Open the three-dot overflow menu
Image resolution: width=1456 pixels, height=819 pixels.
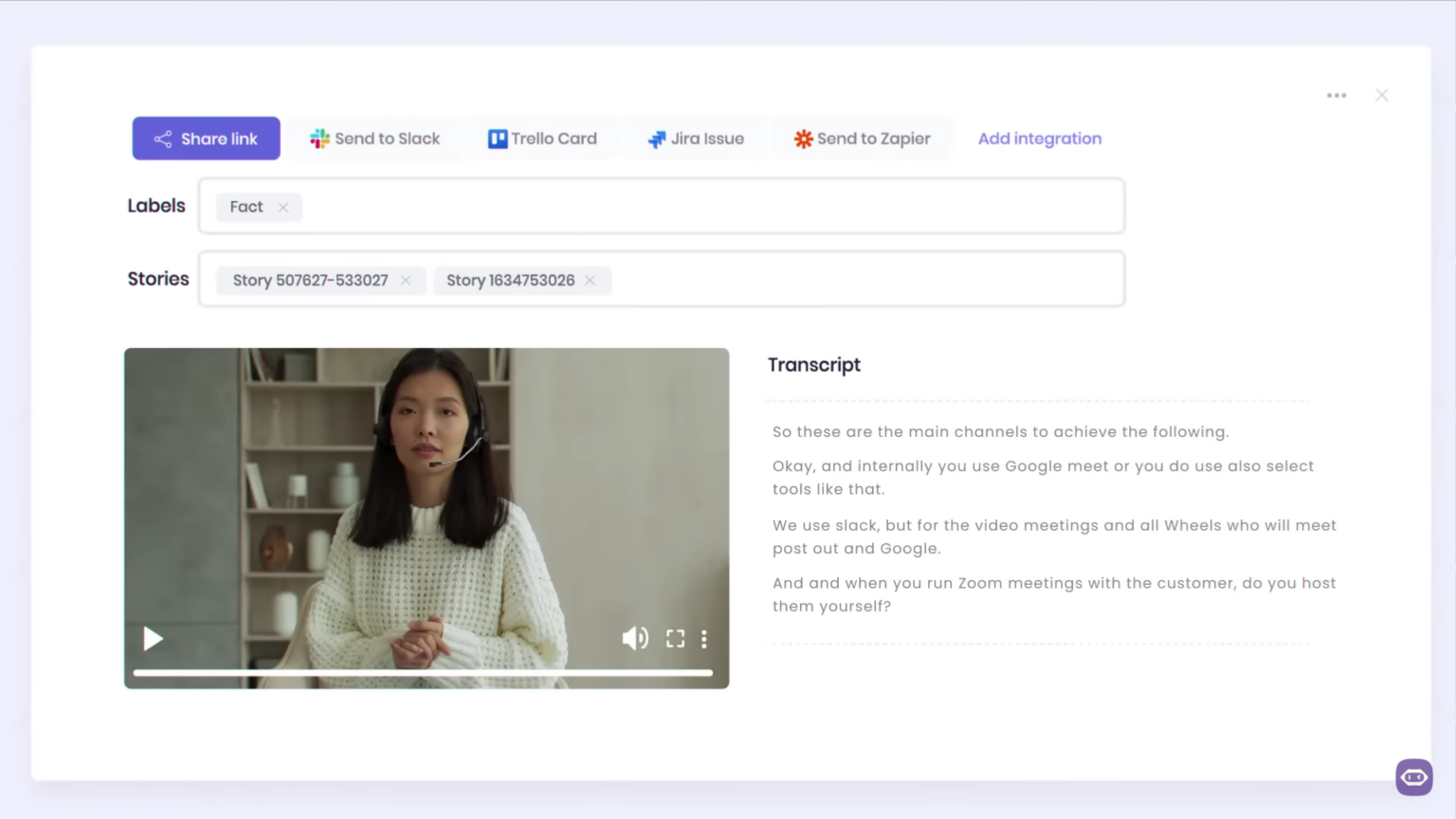(1337, 95)
